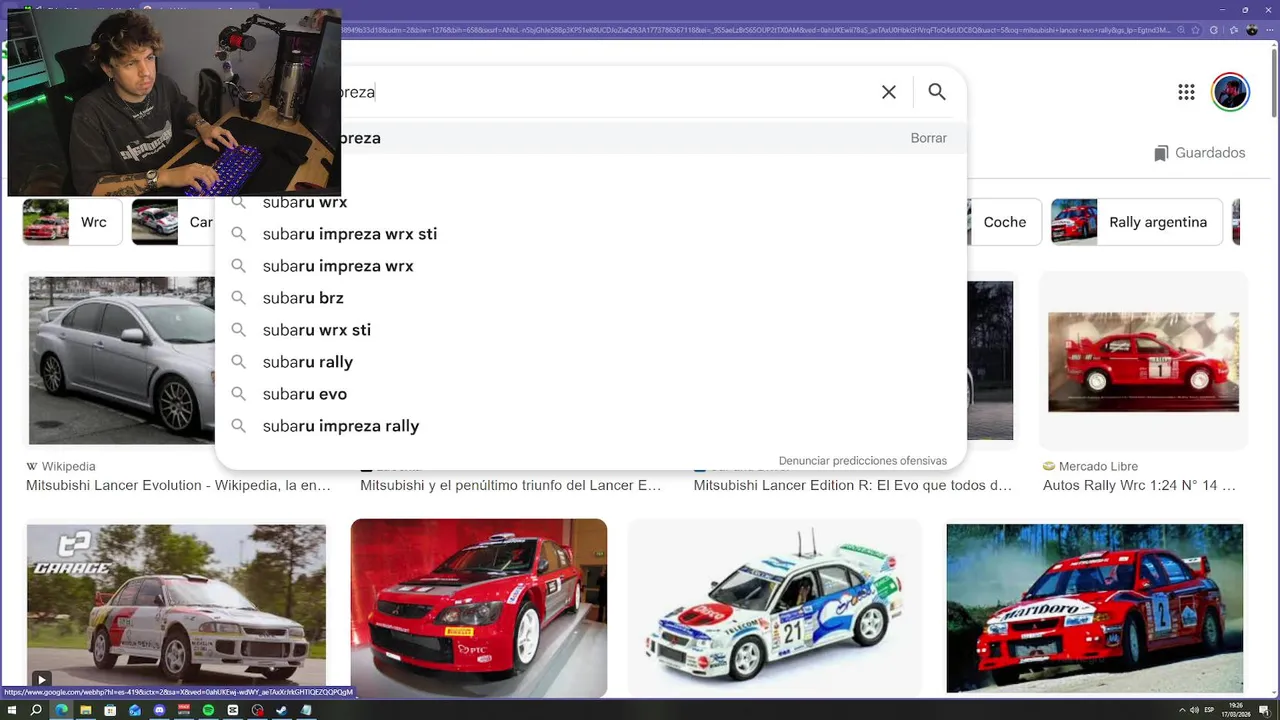The height and width of the screenshot is (720, 1280).
Task: Click magnifier icon beside subaru rally suggestion
Action: [x=239, y=362]
